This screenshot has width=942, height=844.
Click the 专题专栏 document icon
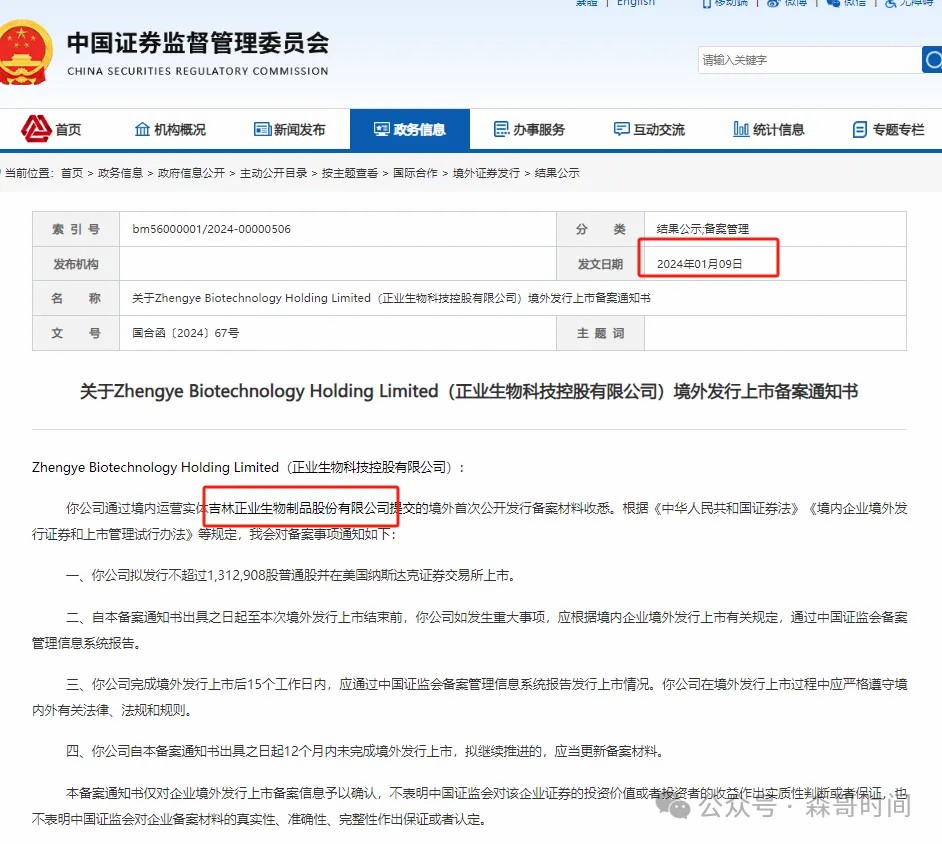point(860,129)
